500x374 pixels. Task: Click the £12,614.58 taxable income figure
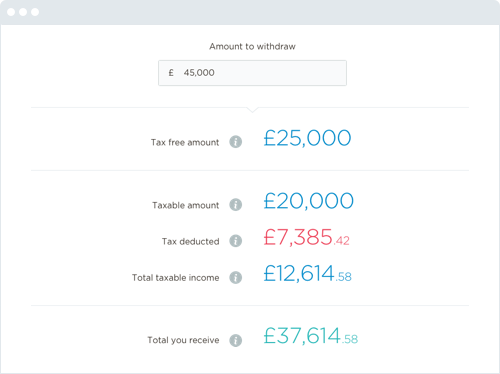pyautogui.click(x=307, y=273)
